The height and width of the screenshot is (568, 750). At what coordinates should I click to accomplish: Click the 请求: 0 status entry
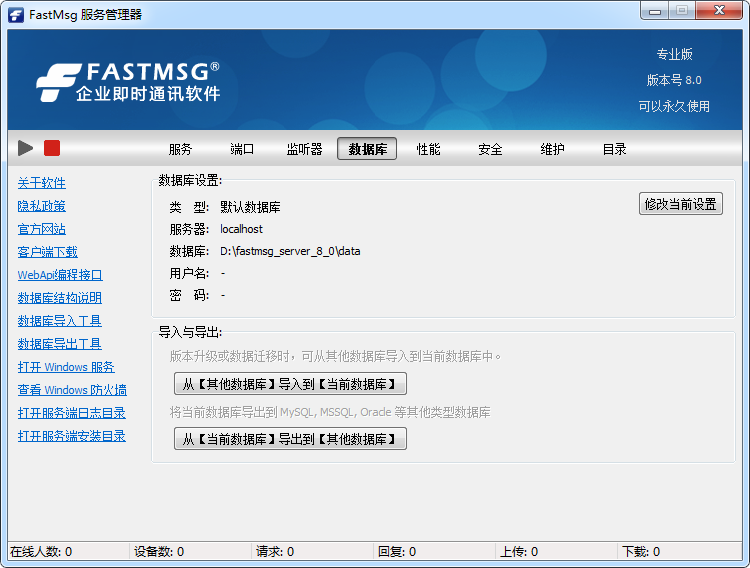pyautogui.click(x=275, y=552)
